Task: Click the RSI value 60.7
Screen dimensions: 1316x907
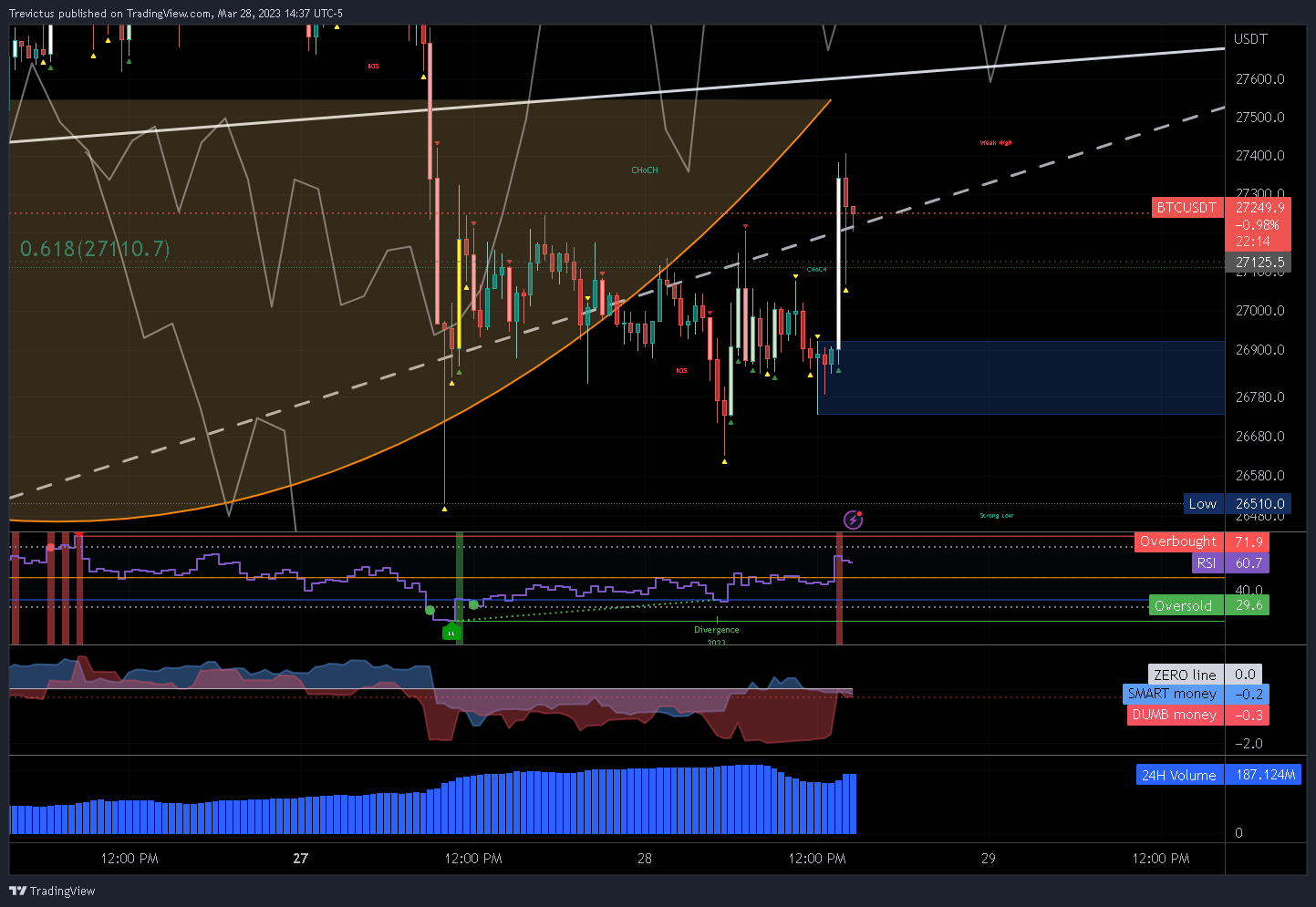Action: (x=1248, y=563)
